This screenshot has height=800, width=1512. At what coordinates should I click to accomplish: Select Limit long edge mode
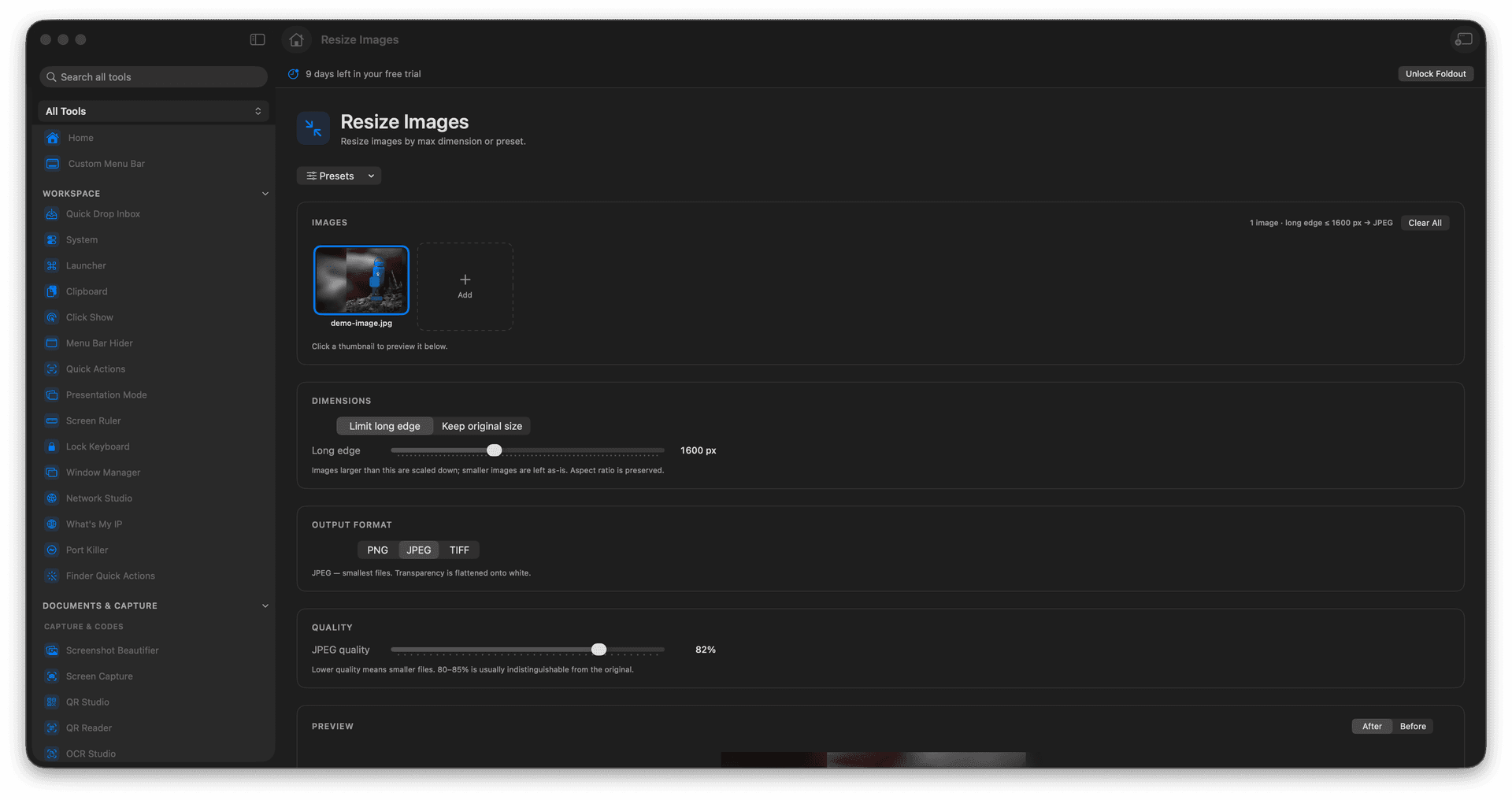coord(385,426)
